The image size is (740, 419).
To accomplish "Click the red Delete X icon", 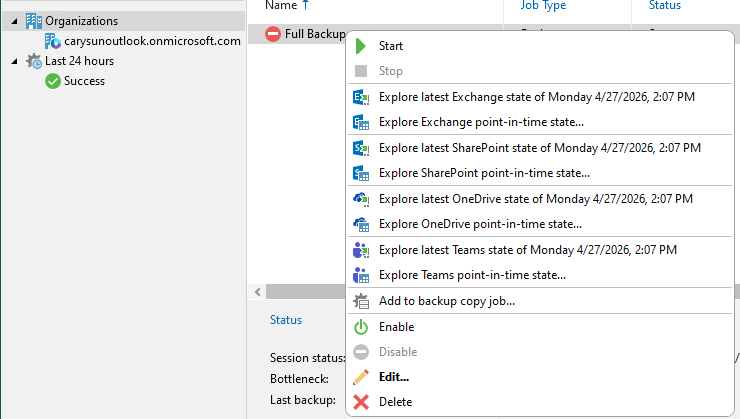I will tap(361, 402).
